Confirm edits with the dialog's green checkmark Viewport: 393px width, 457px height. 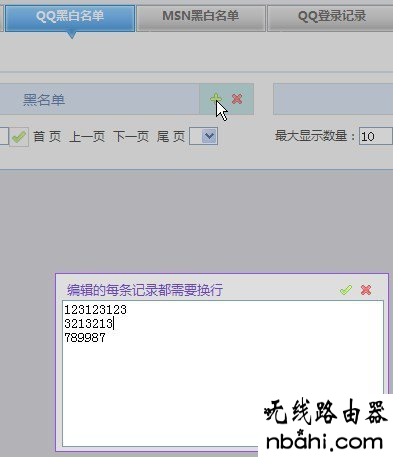(x=346, y=290)
